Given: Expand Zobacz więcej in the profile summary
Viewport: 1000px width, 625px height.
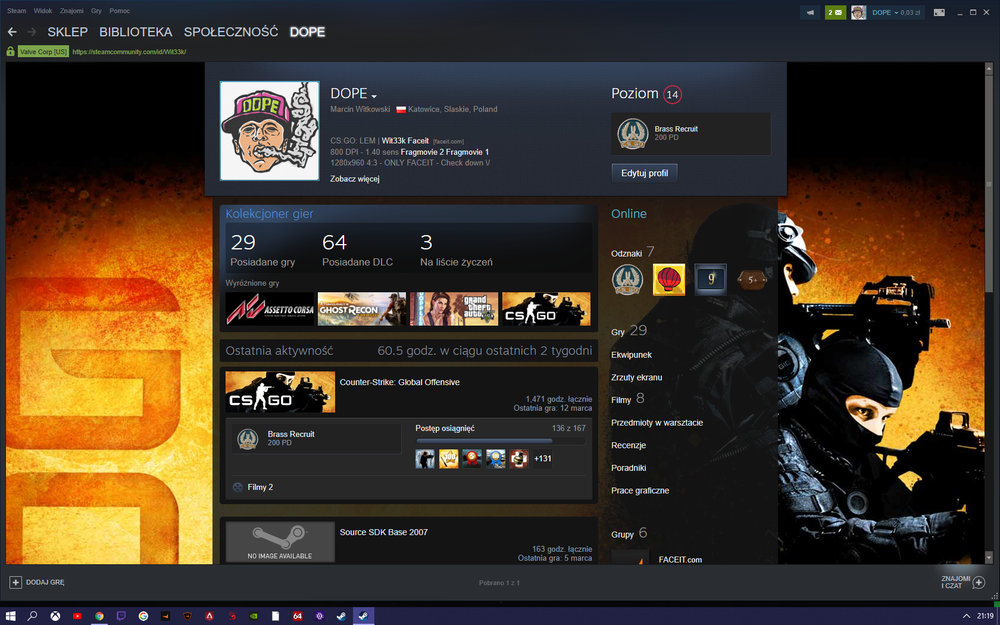Looking at the screenshot, I should [x=355, y=179].
